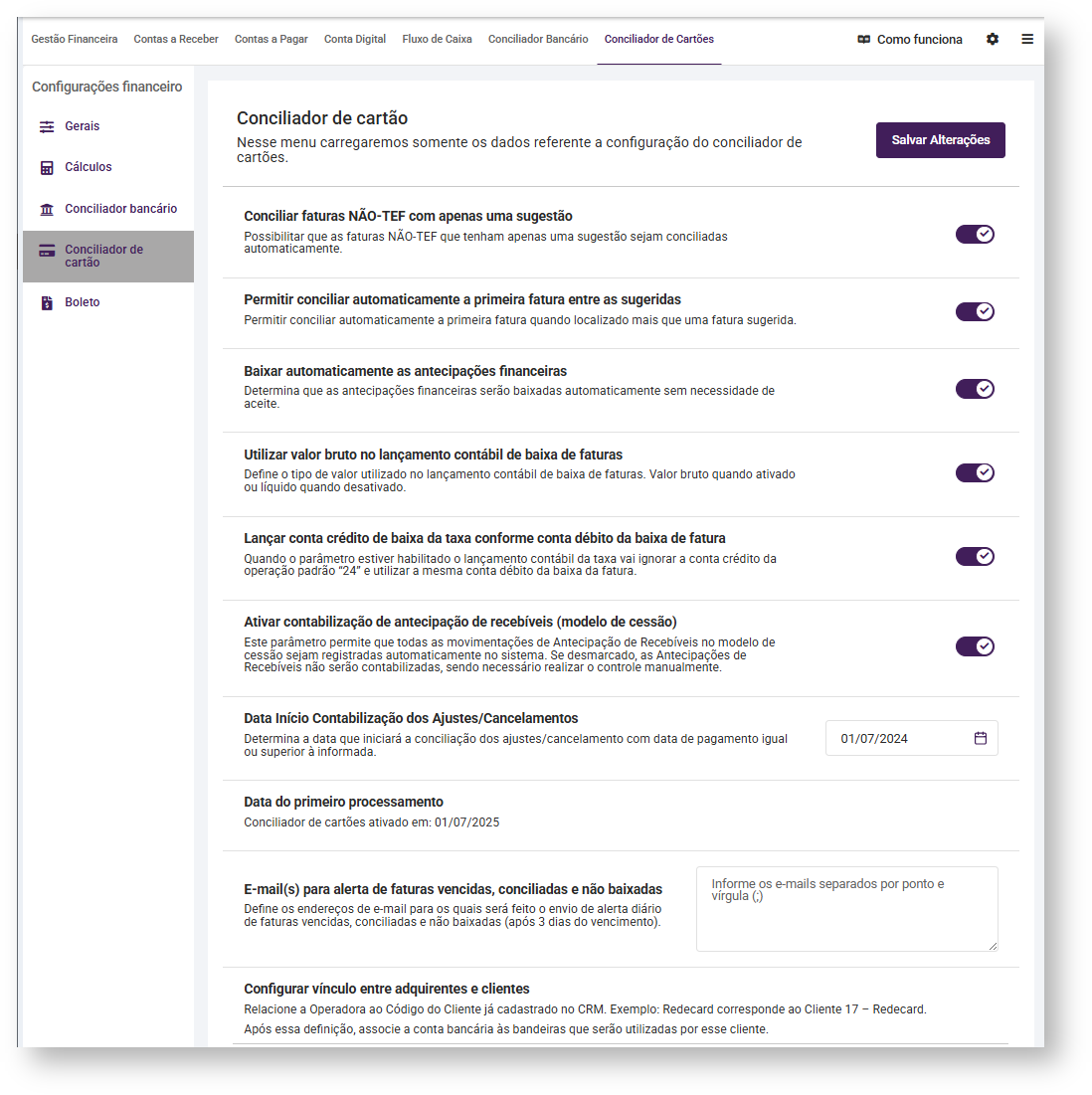Click the text Conciliador de cartões ativado em: 01/07/2025
1092x1095 pixels.
coord(371,822)
